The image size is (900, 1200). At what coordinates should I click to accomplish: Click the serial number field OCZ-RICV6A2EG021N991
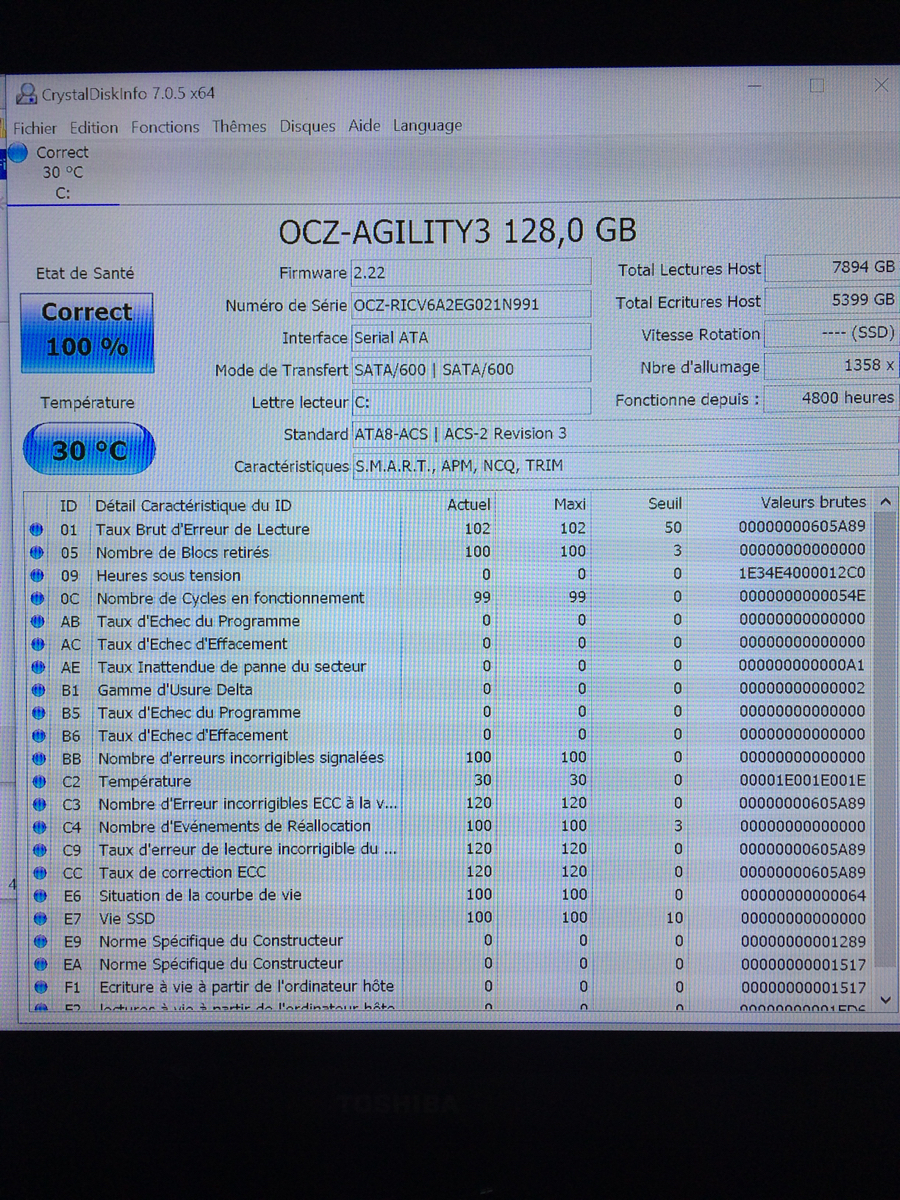(x=470, y=305)
